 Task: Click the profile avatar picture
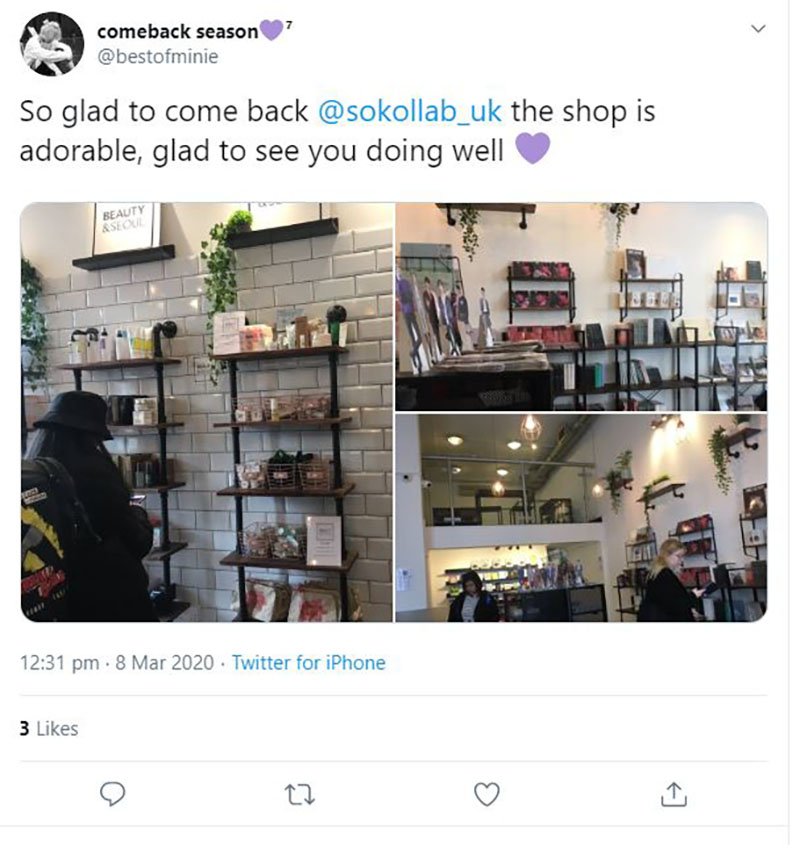[x=52, y=44]
